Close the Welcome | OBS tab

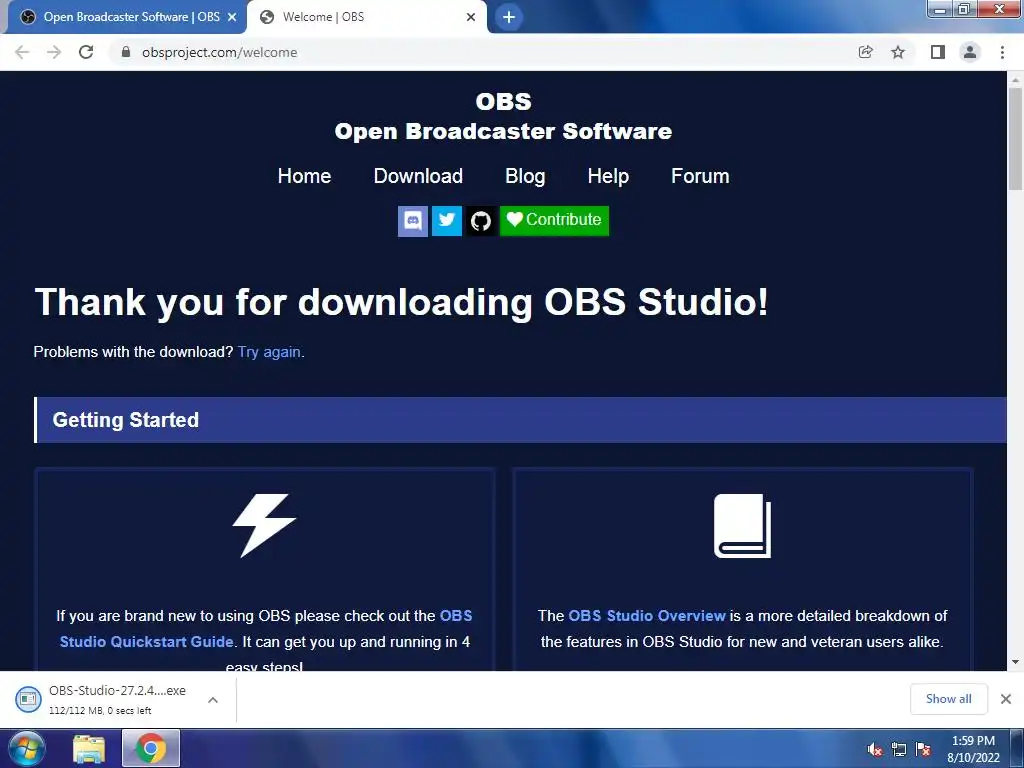click(x=471, y=17)
